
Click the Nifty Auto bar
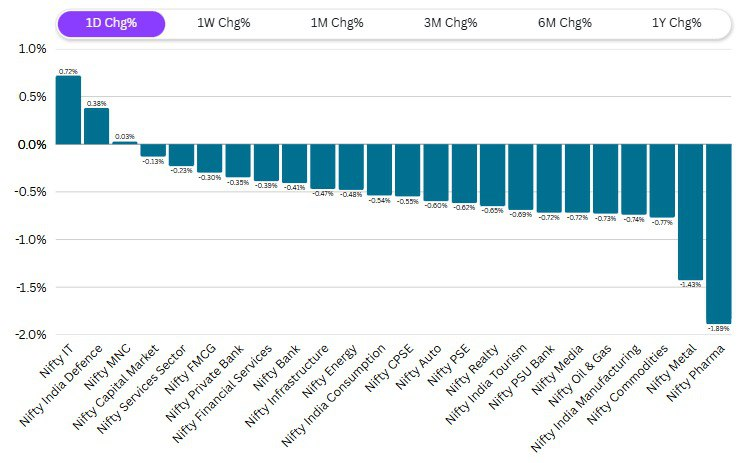pos(436,172)
